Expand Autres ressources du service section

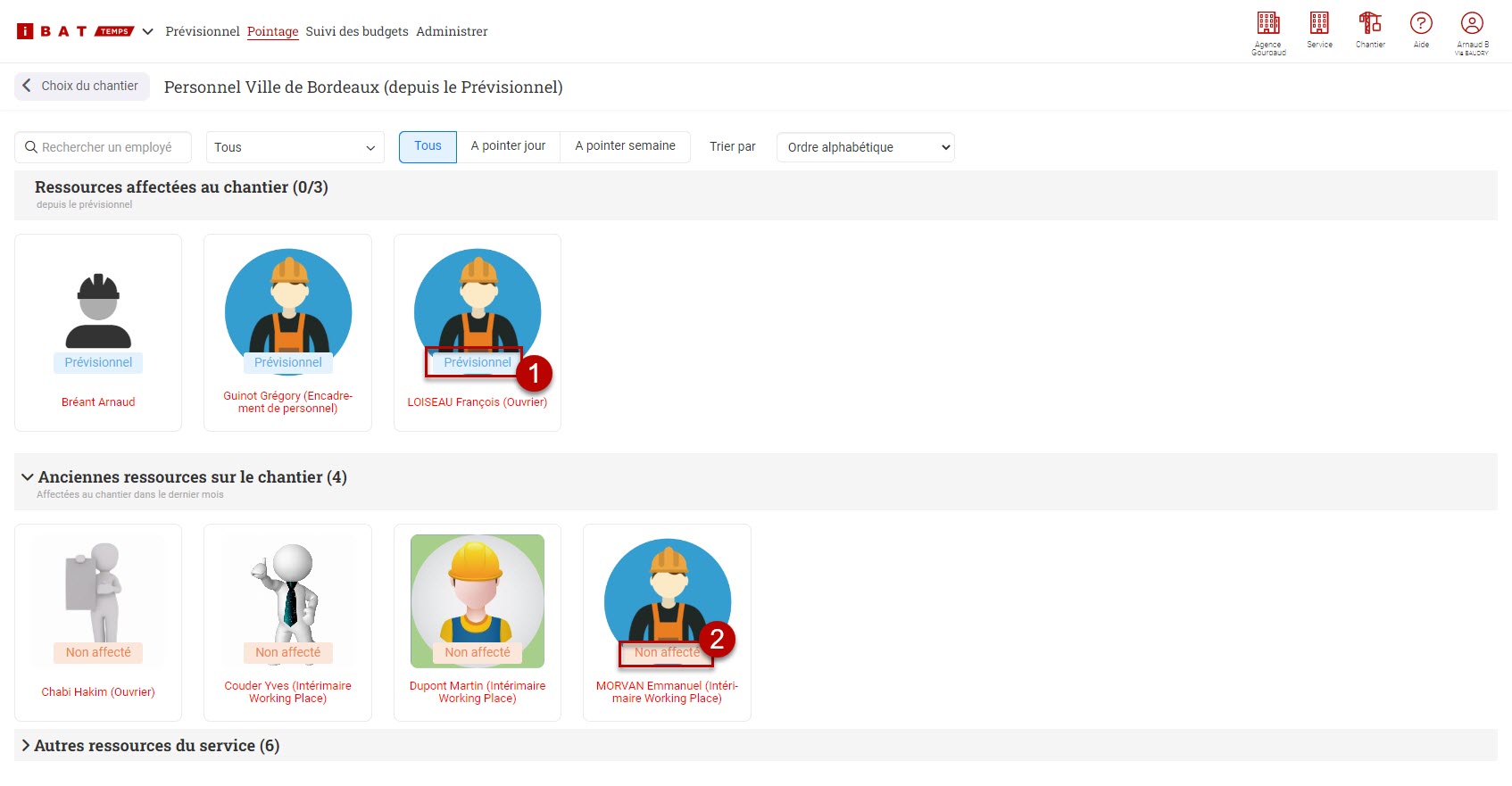tap(156, 746)
